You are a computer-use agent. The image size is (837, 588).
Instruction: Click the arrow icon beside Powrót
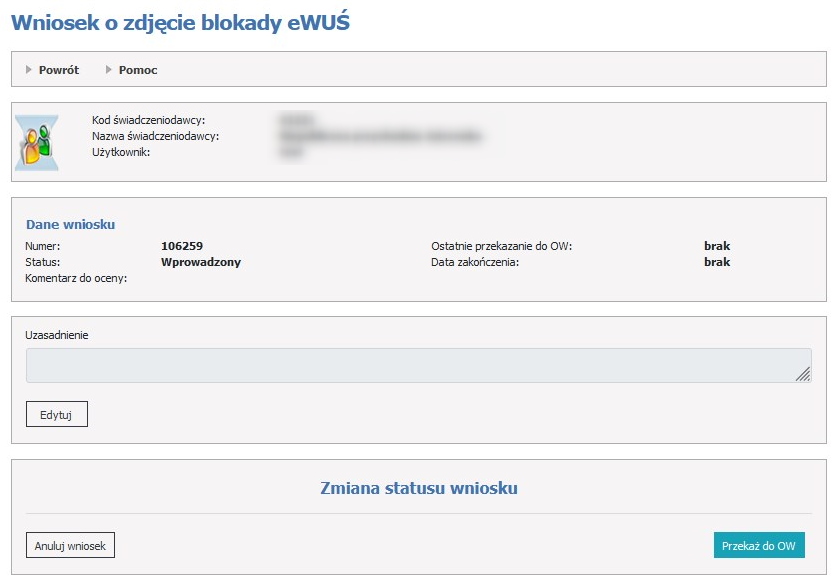pyautogui.click(x=29, y=70)
